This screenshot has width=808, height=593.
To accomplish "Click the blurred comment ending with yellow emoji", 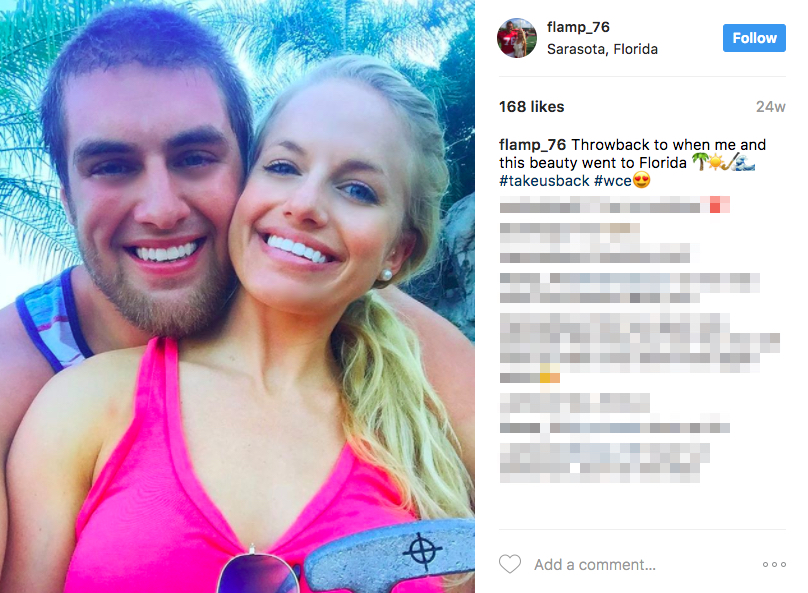I will tap(639, 348).
